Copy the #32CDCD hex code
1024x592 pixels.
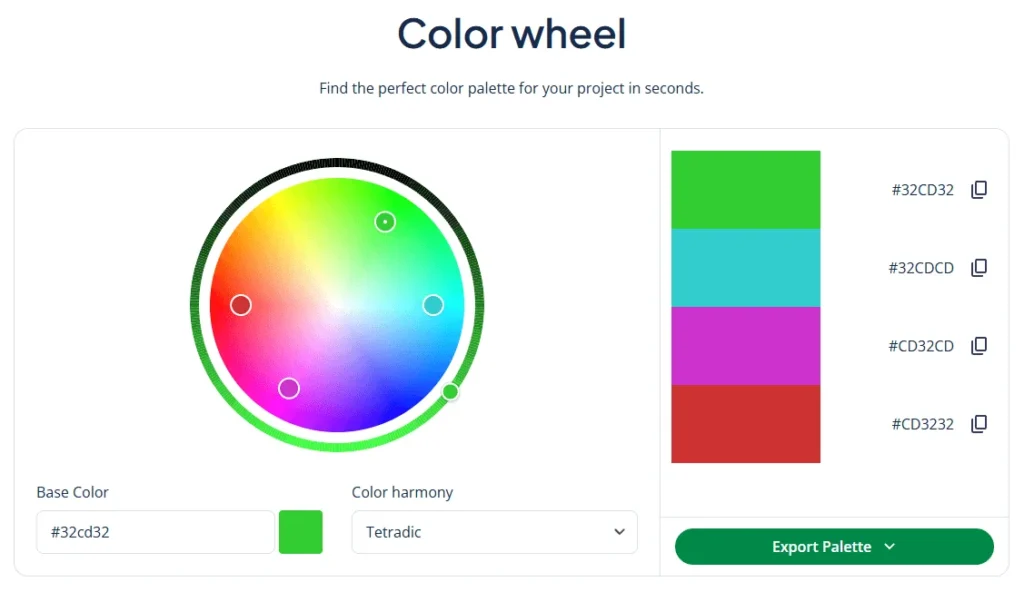click(978, 267)
